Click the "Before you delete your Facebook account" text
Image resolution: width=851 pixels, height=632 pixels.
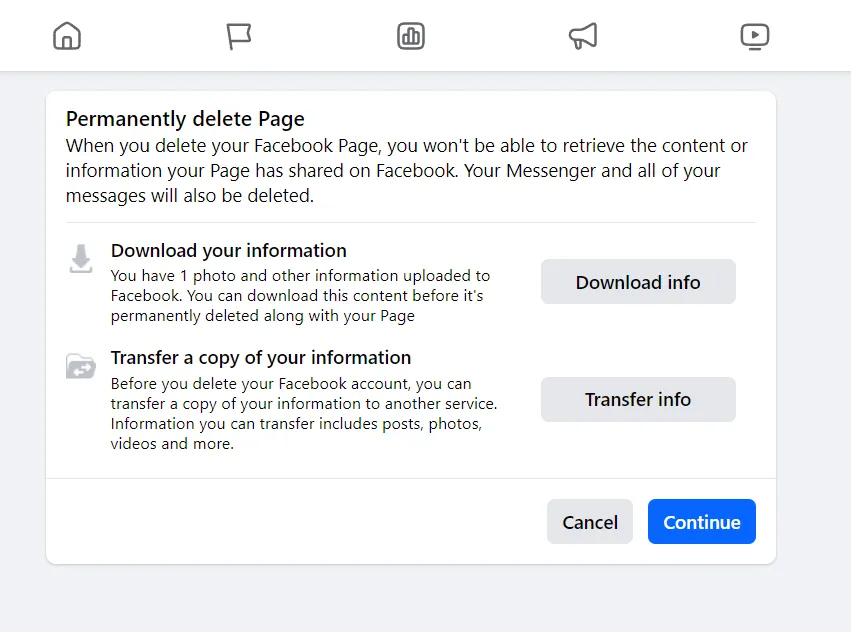coord(304,414)
